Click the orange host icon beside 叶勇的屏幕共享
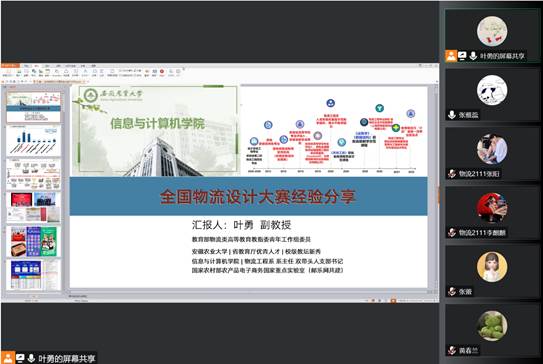 coord(451,56)
